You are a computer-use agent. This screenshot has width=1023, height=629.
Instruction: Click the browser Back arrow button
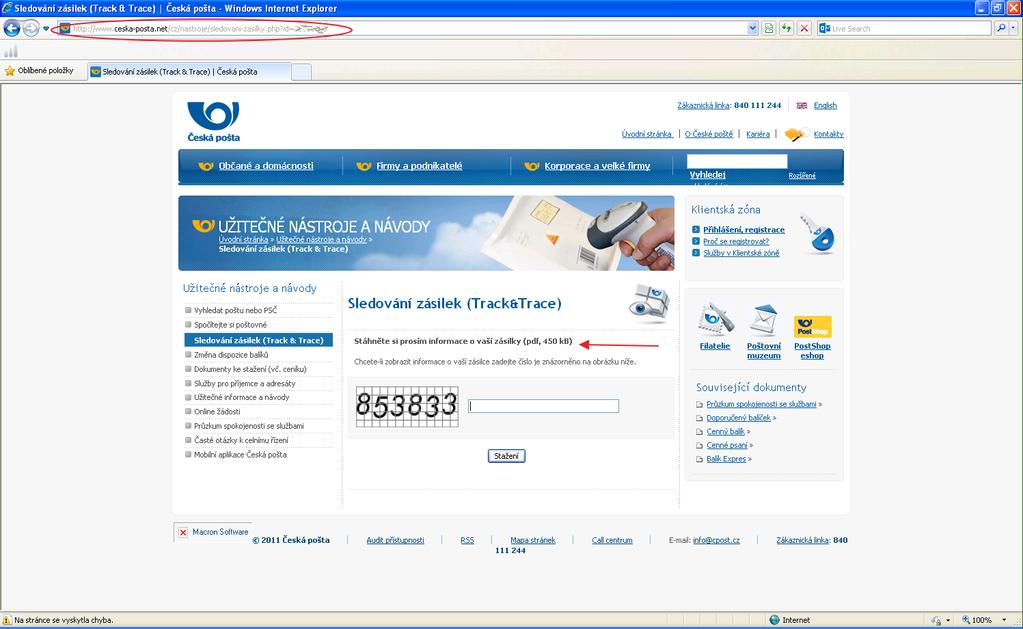pyautogui.click(x=12, y=28)
